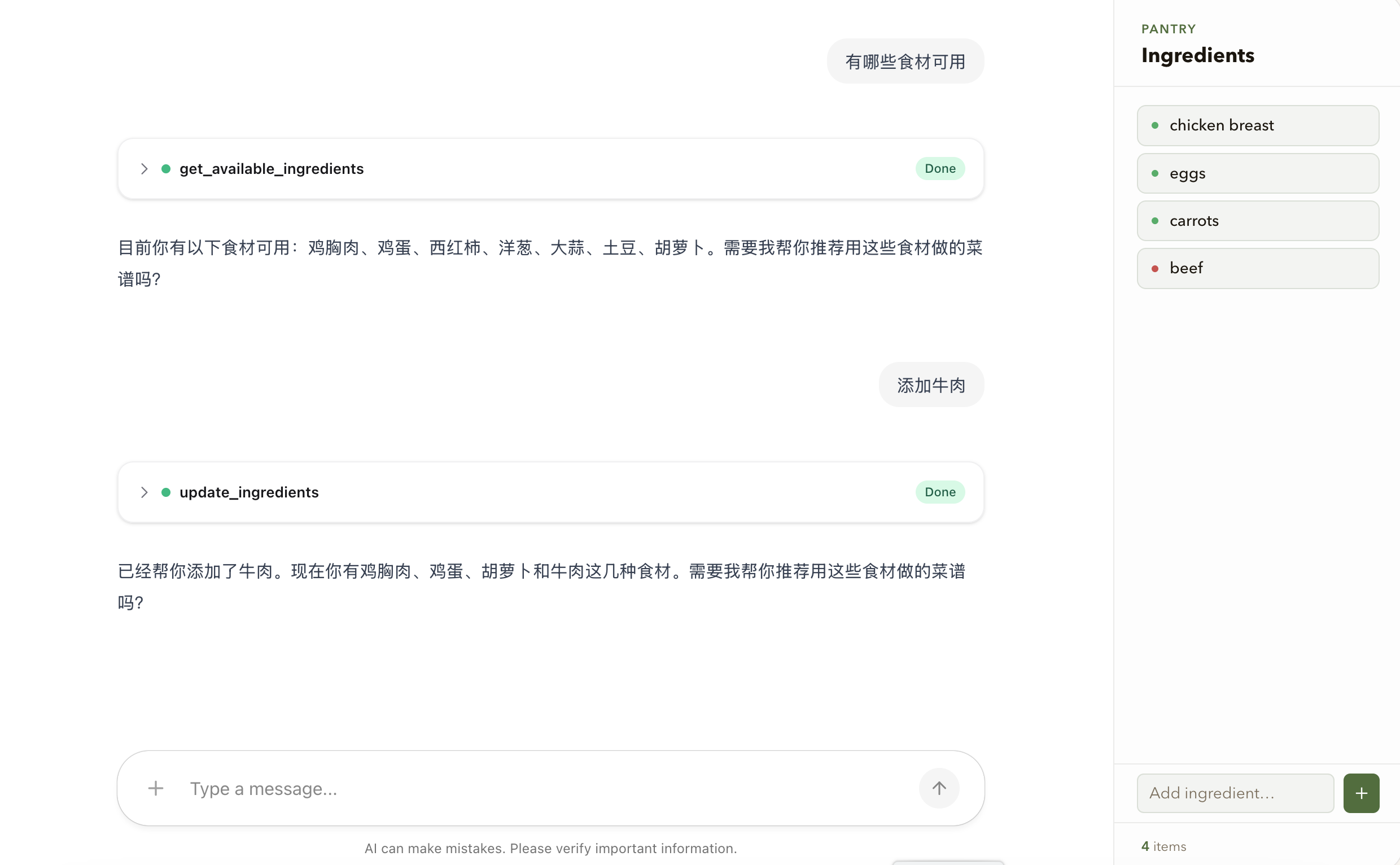Click the attachment plus icon in message box

click(156, 788)
